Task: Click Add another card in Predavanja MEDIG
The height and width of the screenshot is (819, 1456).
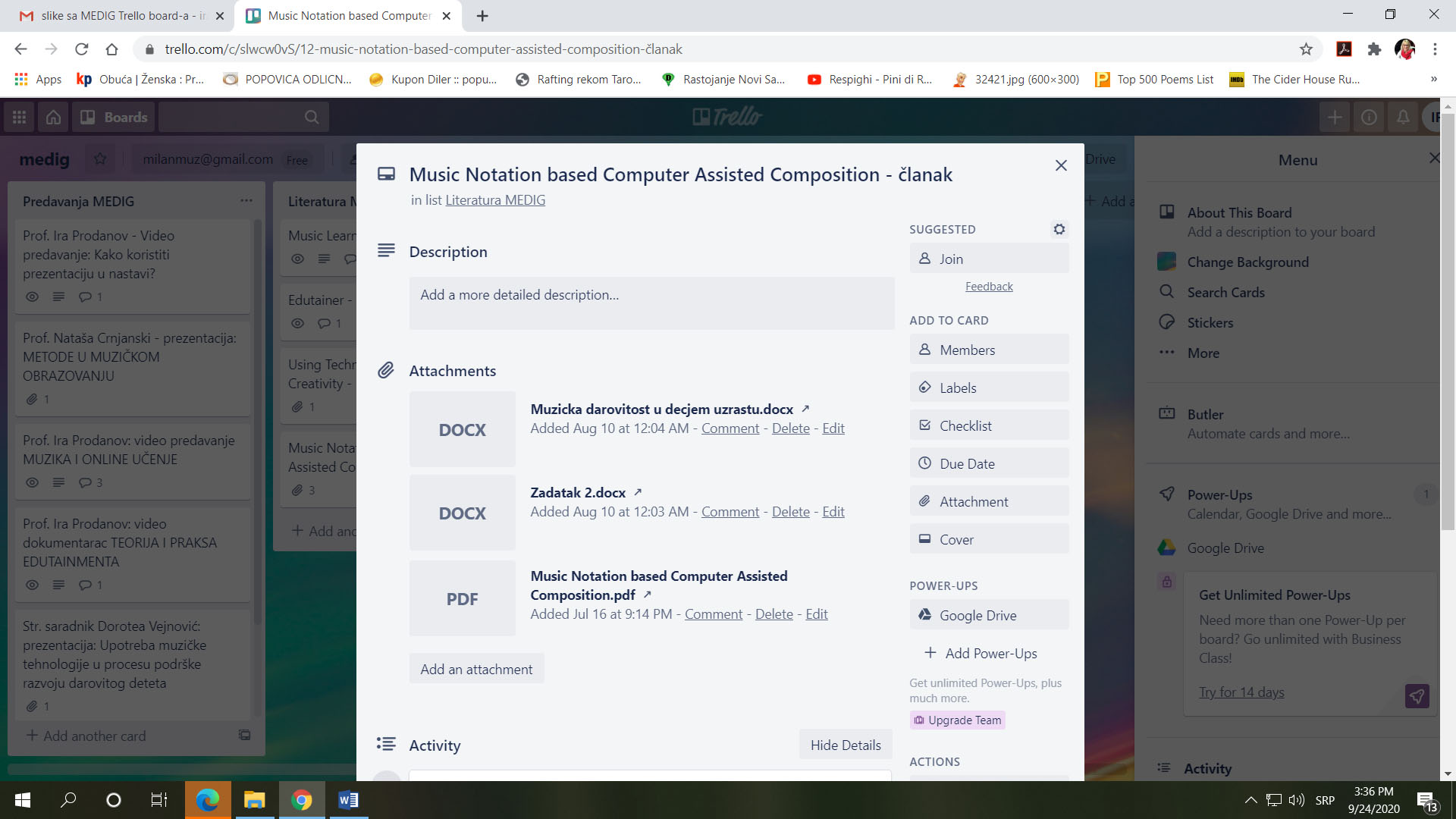Action: coord(86,736)
